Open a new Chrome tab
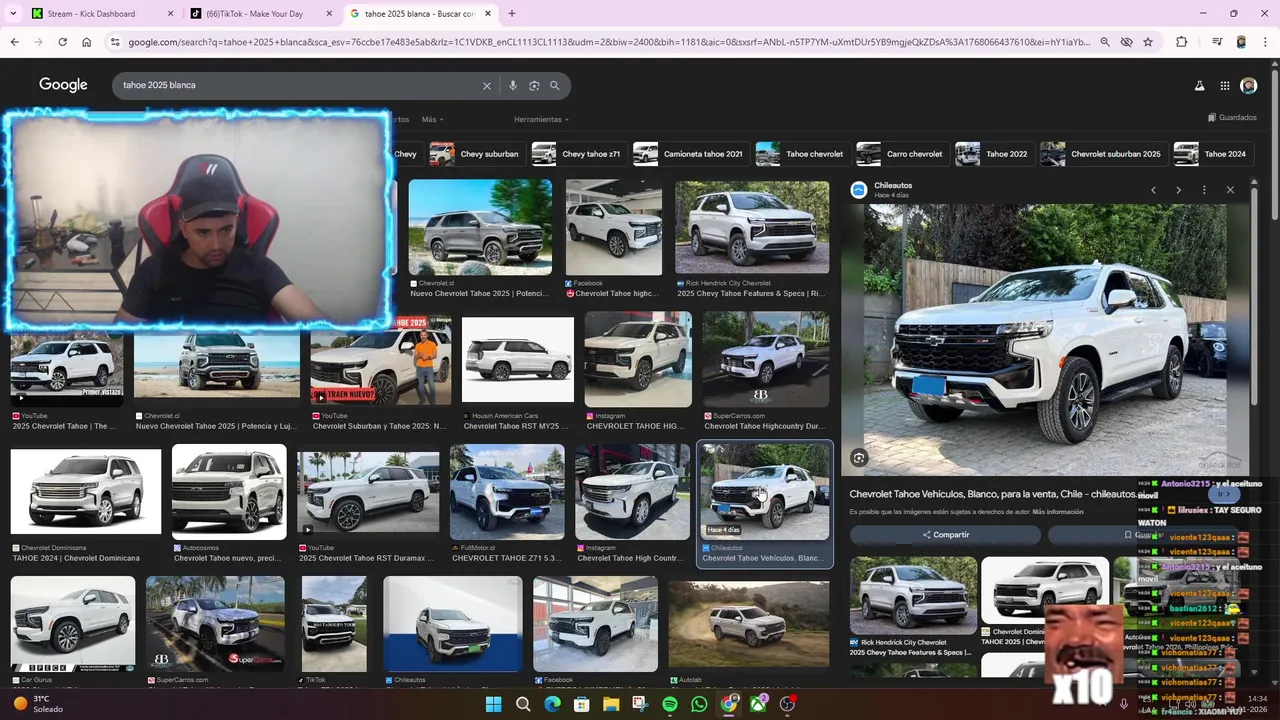The width and height of the screenshot is (1280, 720). point(512,14)
